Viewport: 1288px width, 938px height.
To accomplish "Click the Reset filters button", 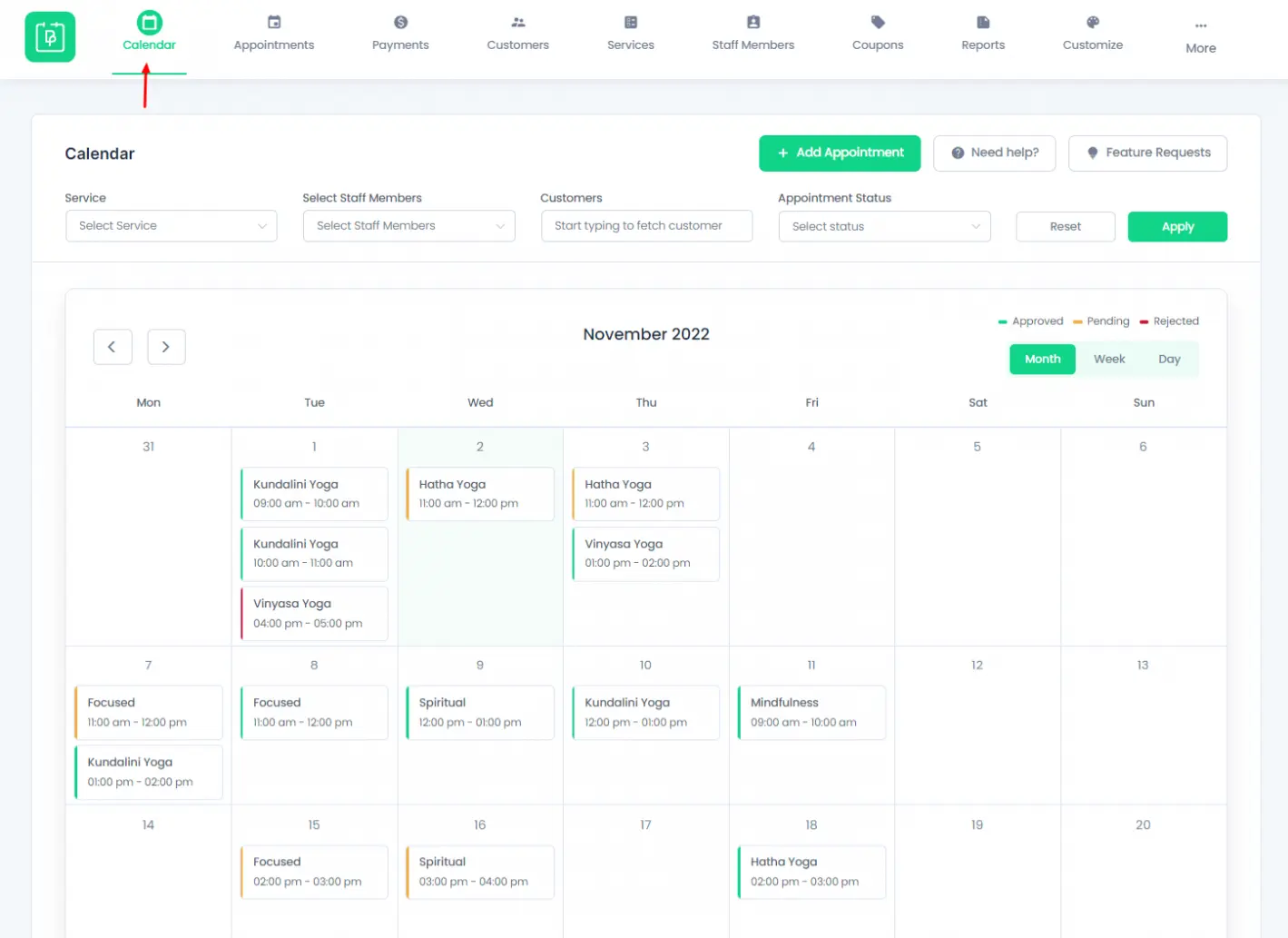I will [x=1066, y=227].
